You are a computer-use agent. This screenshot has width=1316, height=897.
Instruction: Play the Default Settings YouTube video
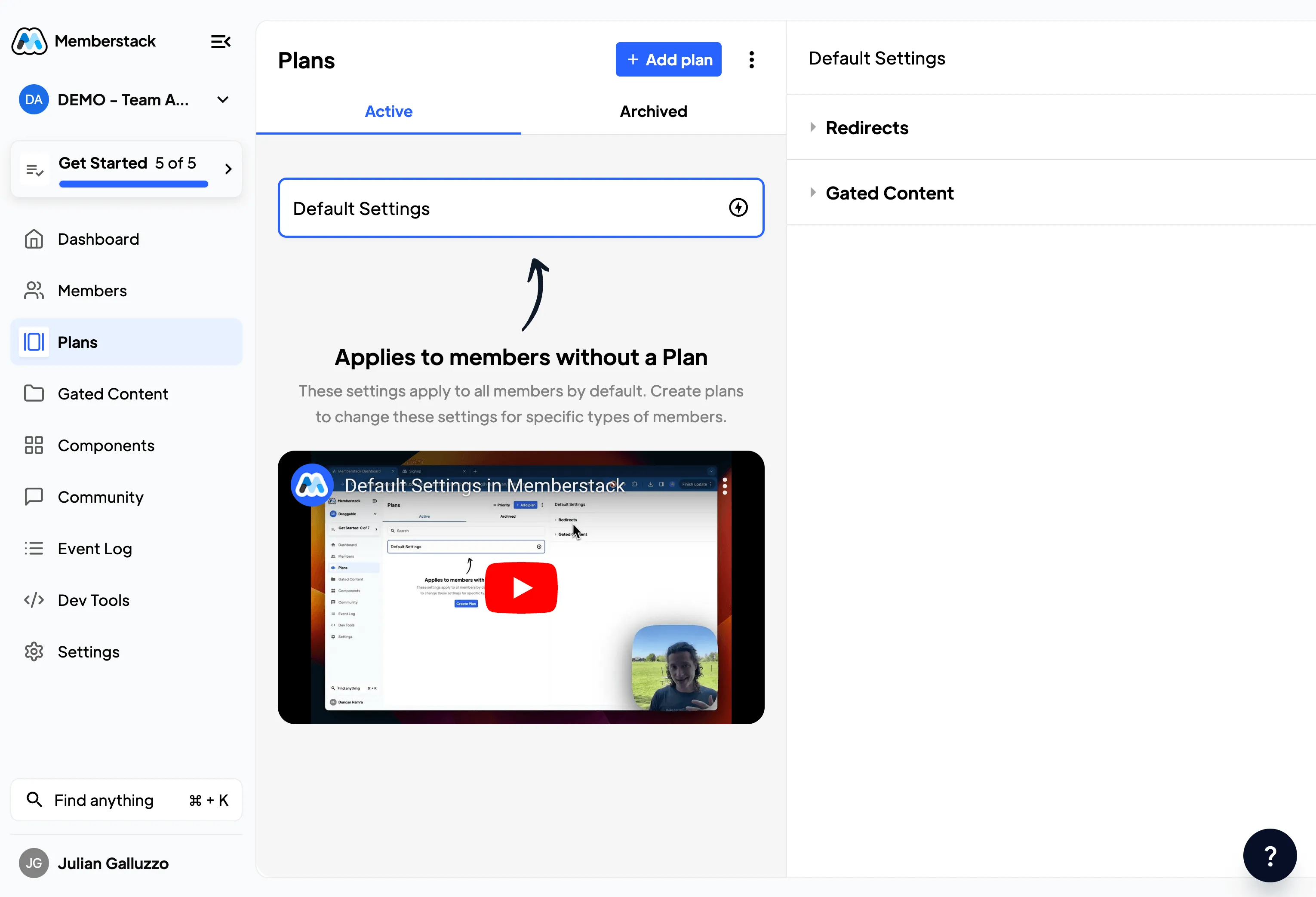(521, 587)
